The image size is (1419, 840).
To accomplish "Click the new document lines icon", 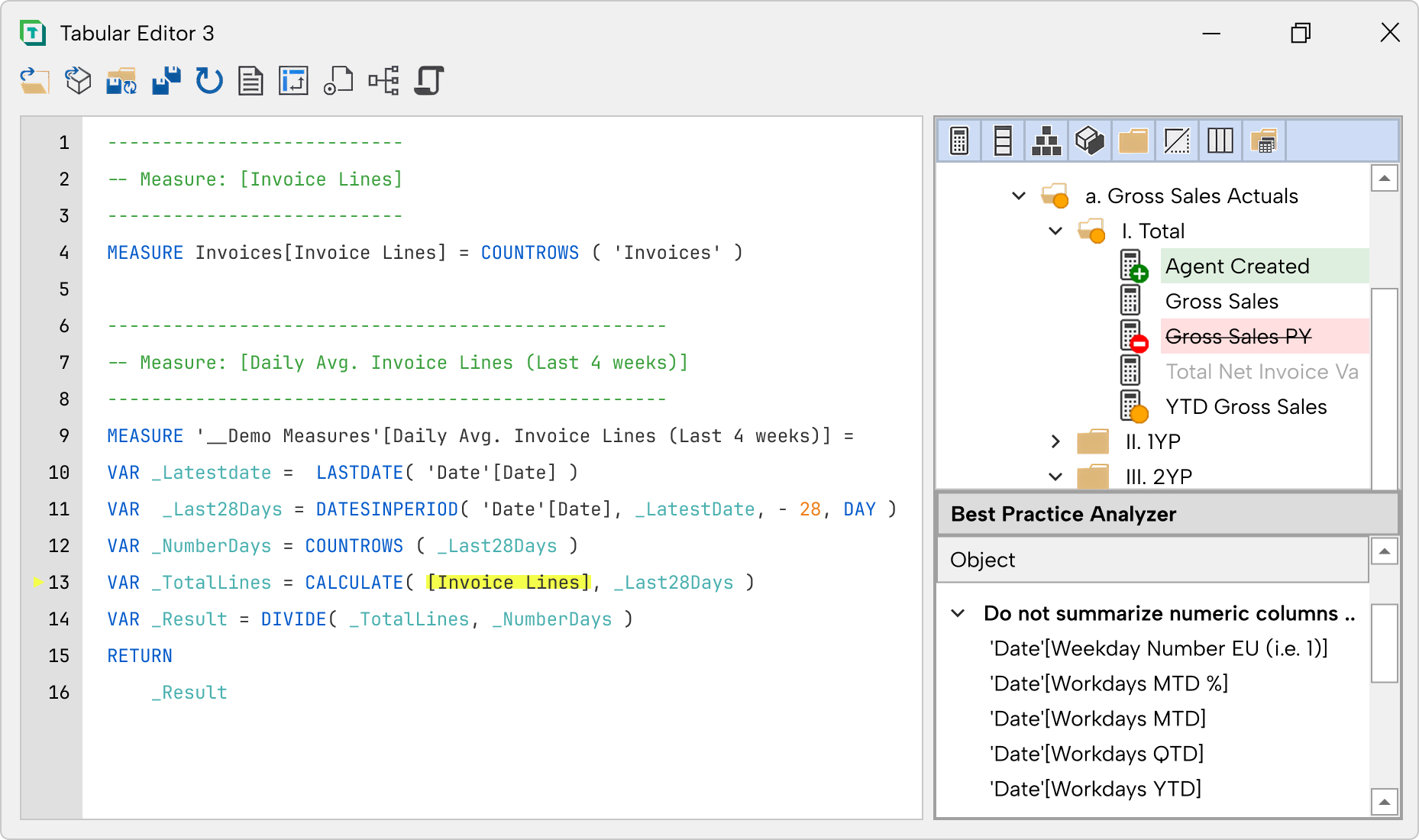I will pyautogui.click(x=251, y=80).
